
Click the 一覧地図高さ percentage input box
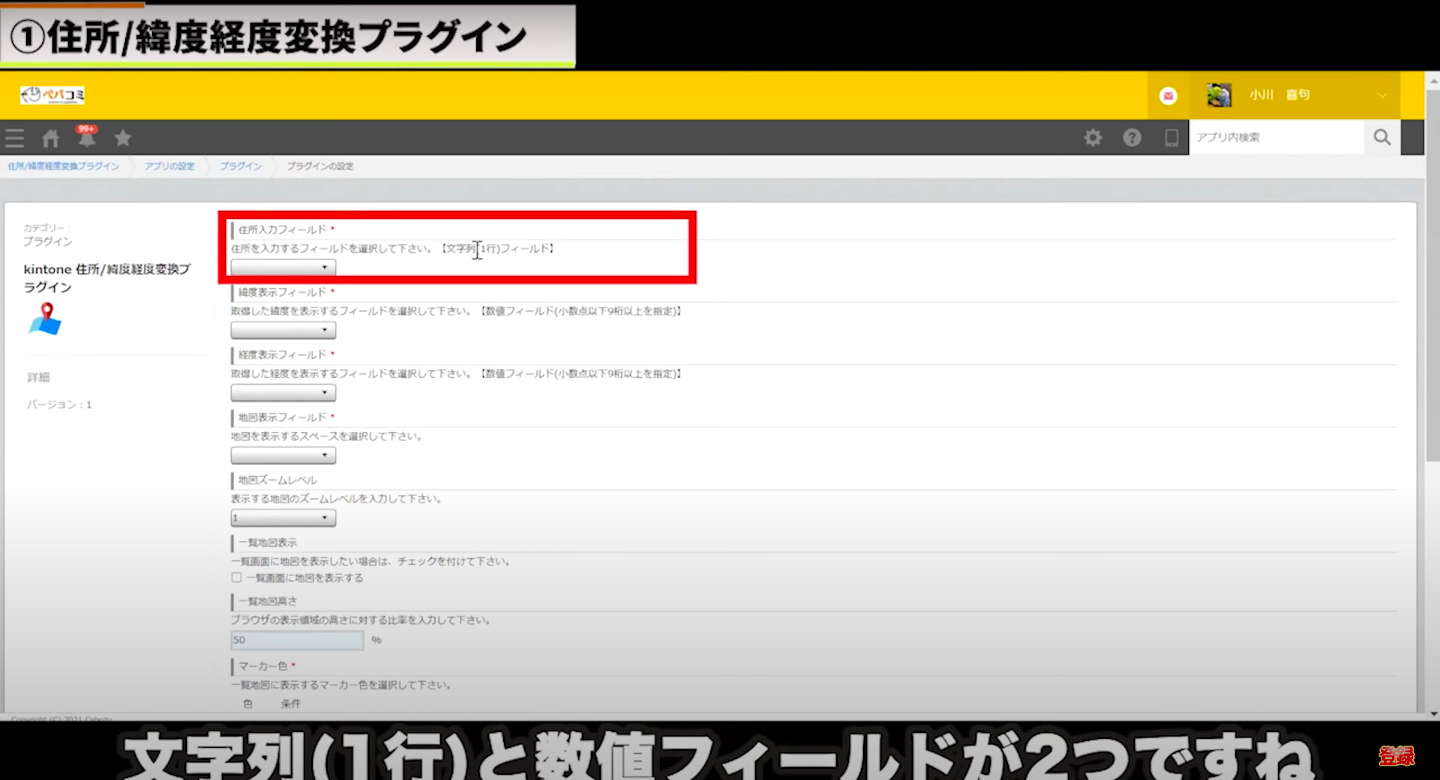click(x=297, y=640)
